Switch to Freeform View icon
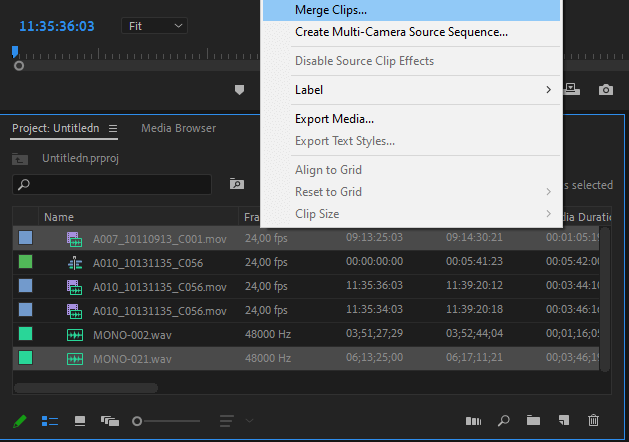Image resolution: width=629 pixels, height=442 pixels. pos(110,421)
